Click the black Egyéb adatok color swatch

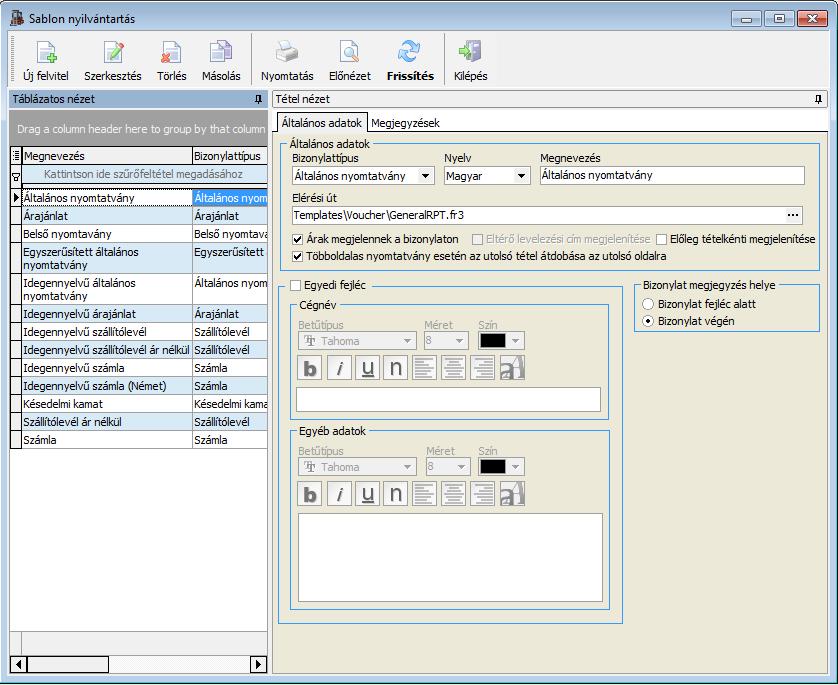pos(493,467)
